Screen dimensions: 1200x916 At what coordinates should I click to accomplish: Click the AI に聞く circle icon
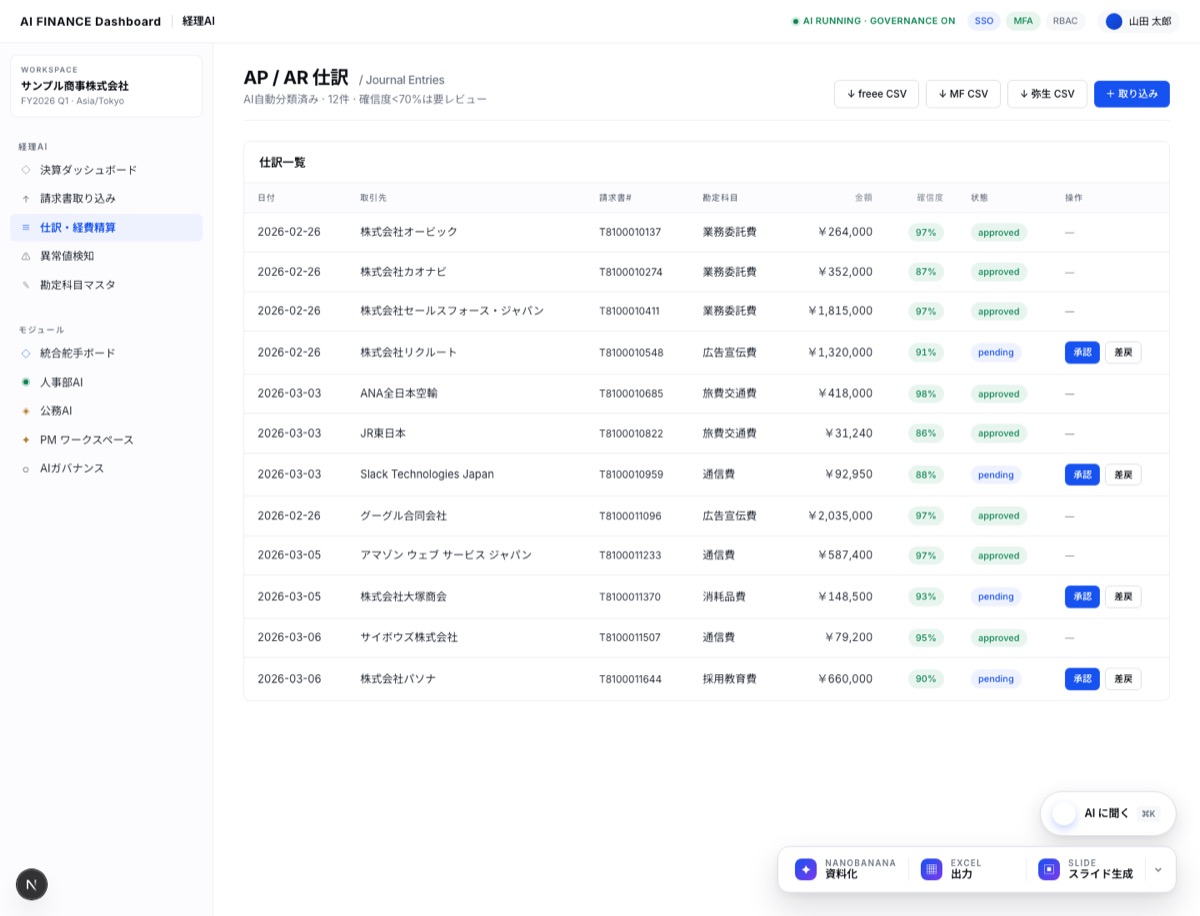1064,814
